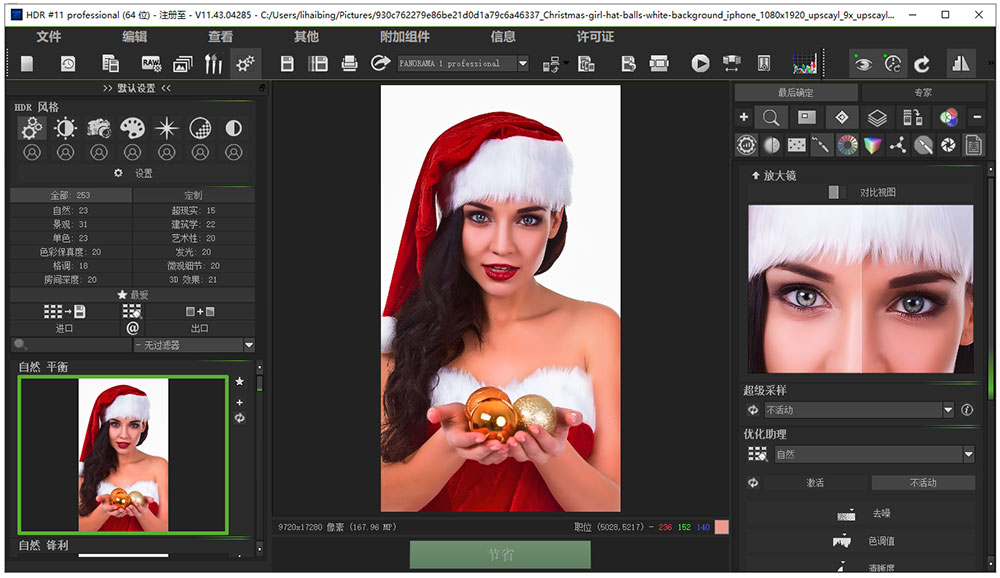Open the 文件 menu
The height and width of the screenshot is (578, 1000).
(48, 36)
